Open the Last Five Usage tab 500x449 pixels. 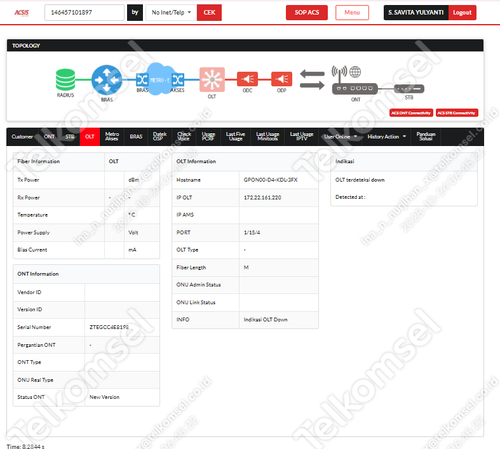235,137
